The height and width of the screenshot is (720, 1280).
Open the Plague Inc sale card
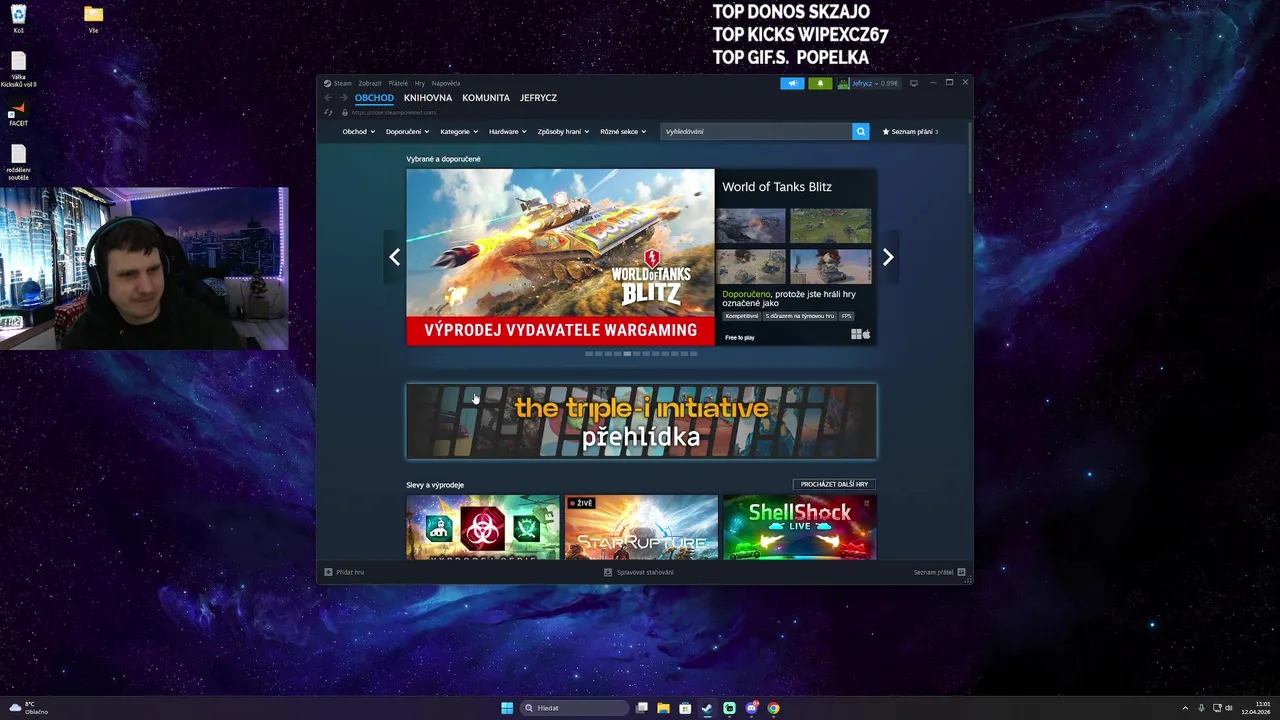coord(483,527)
